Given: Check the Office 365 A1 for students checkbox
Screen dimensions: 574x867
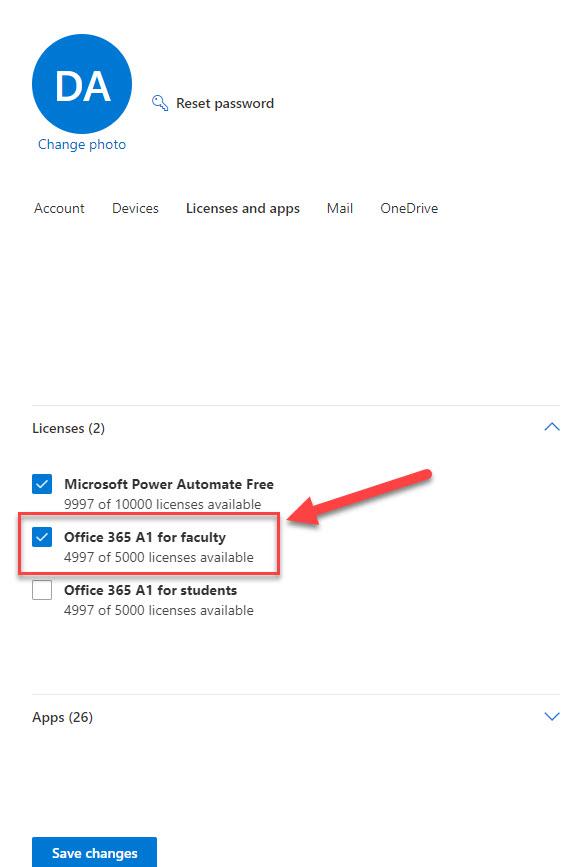Looking at the screenshot, I should click(x=42, y=590).
